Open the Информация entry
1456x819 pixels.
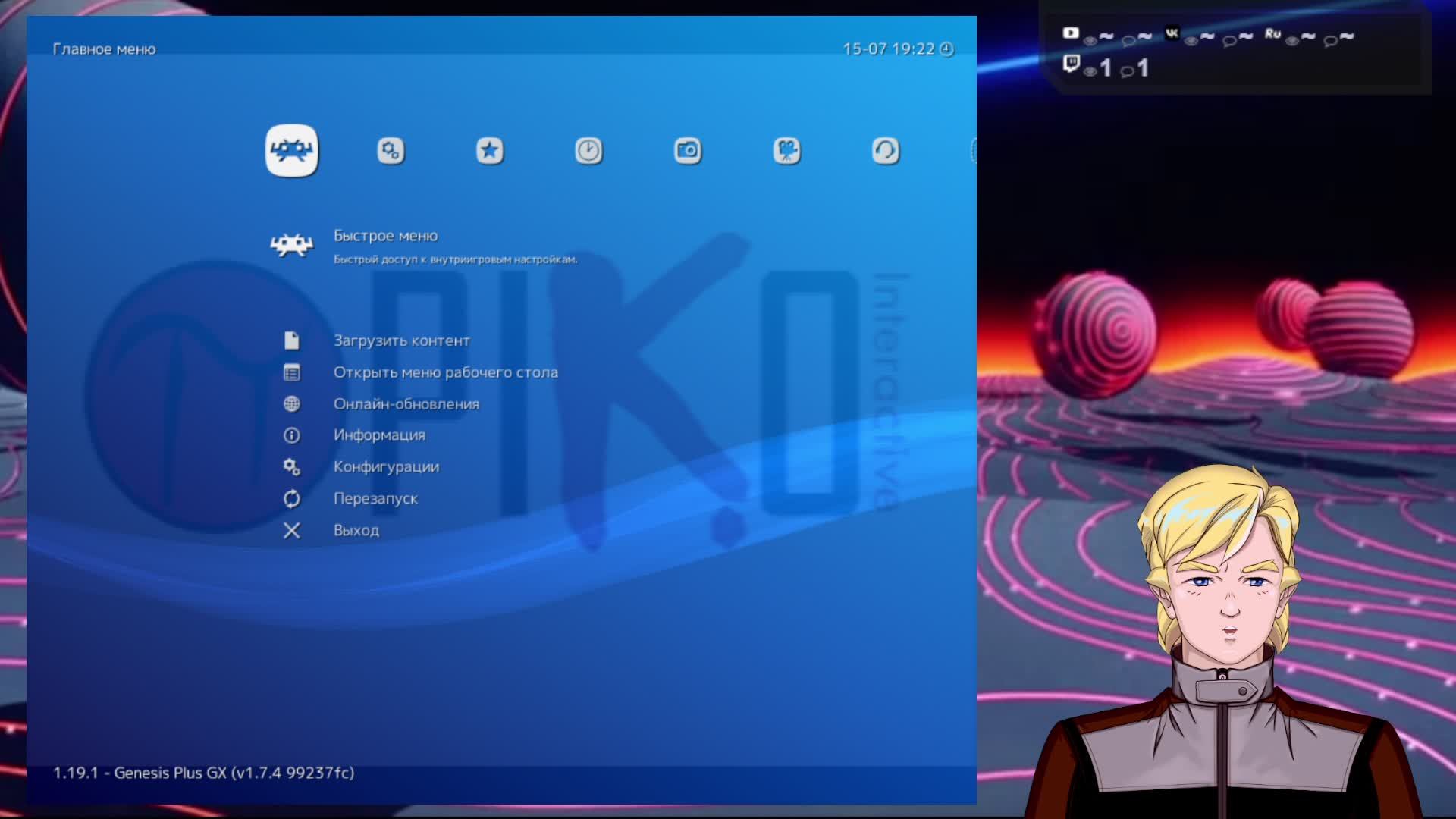(379, 435)
